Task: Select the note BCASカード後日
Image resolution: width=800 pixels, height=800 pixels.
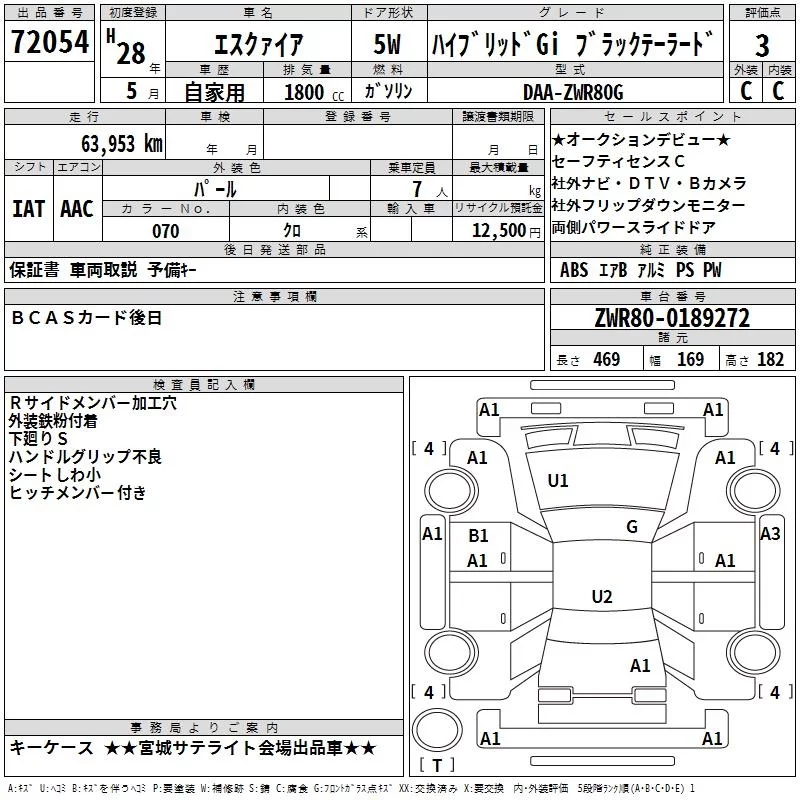Action: click(86, 318)
